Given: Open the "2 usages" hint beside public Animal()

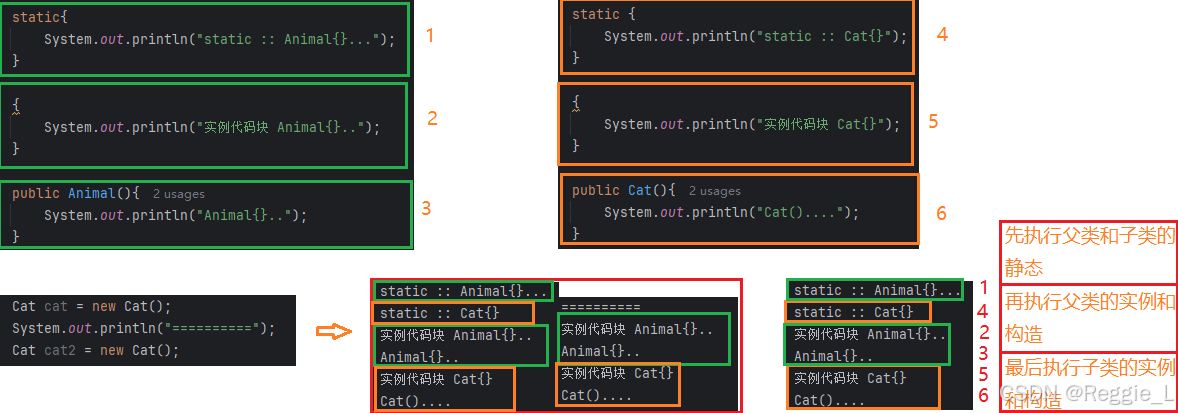Looking at the screenshot, I should [x=179, y=194].
